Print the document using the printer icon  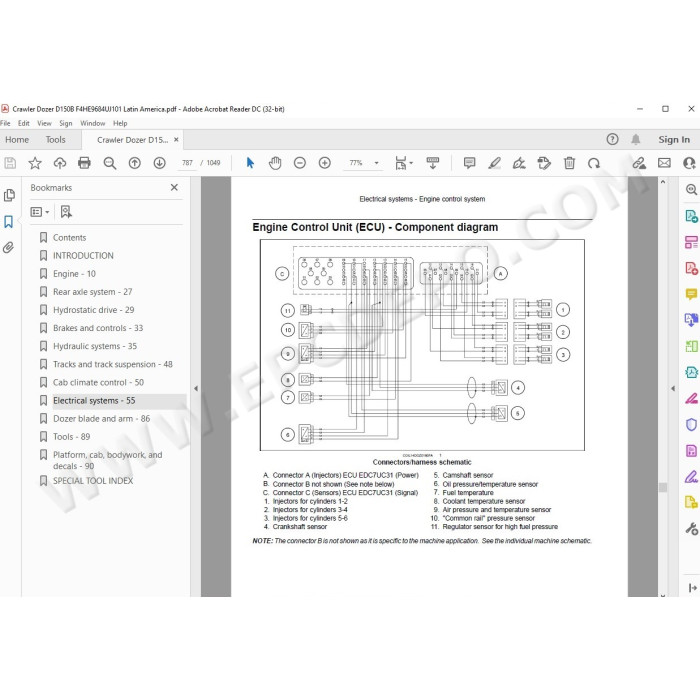[x=84, y=163]
